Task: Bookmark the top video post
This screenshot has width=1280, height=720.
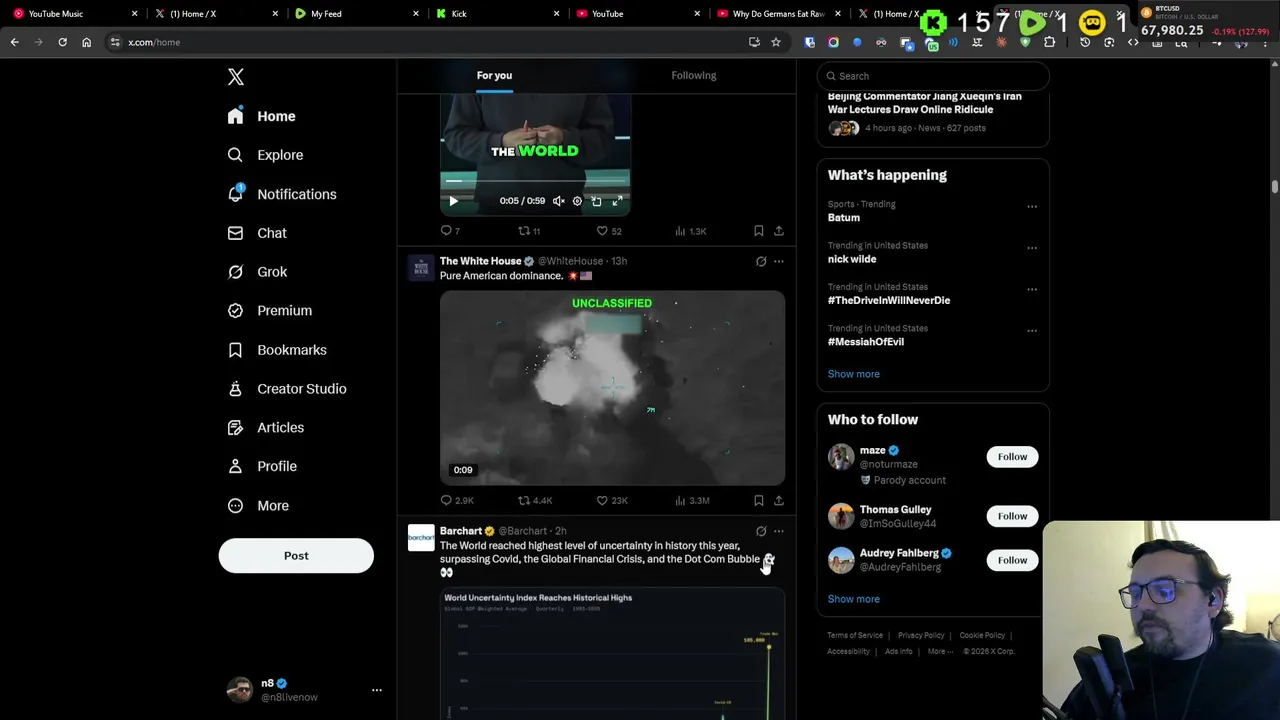Action: [759, 231]
